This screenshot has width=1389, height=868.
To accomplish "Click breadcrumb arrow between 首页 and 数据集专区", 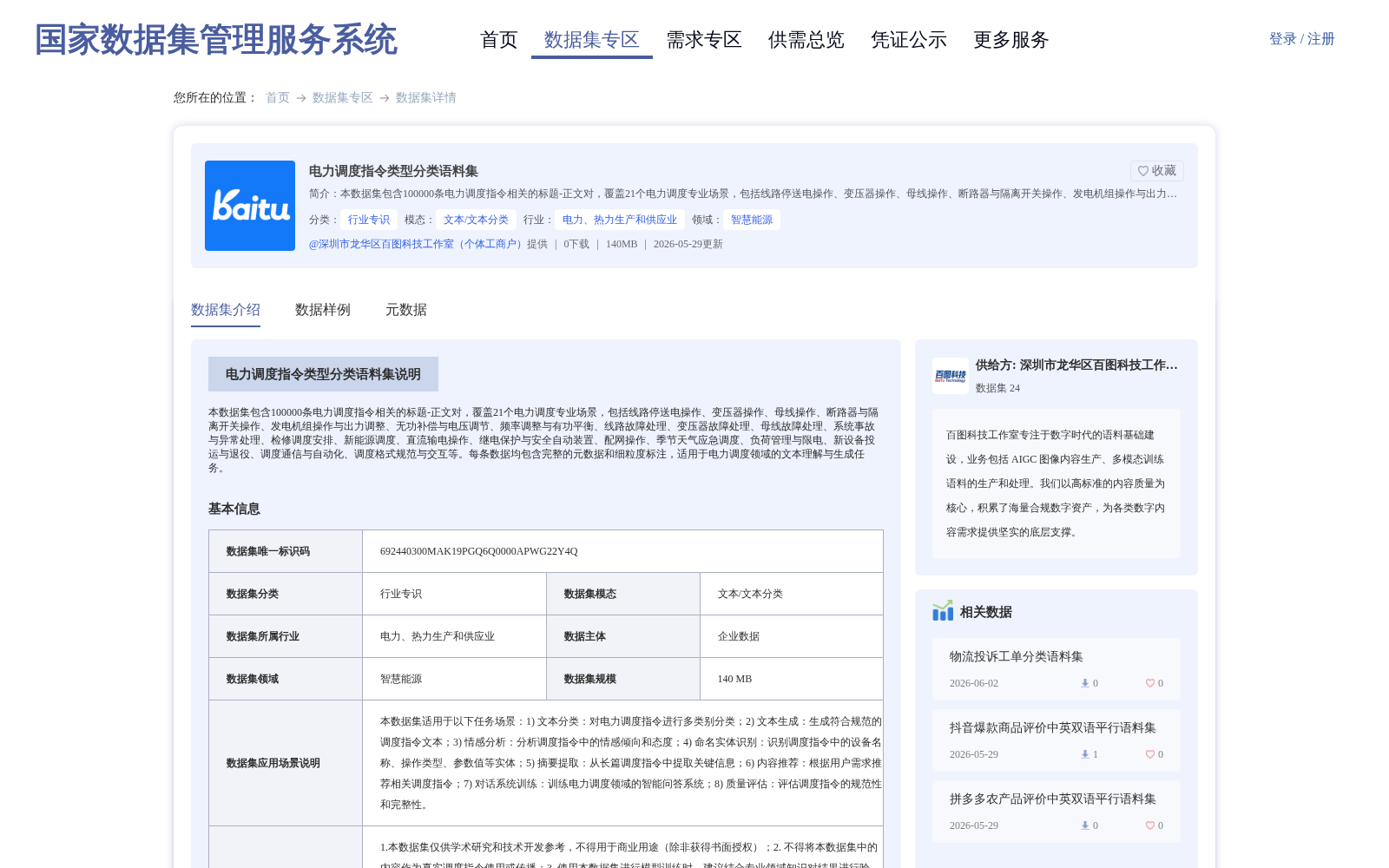I will pos(301,98).
